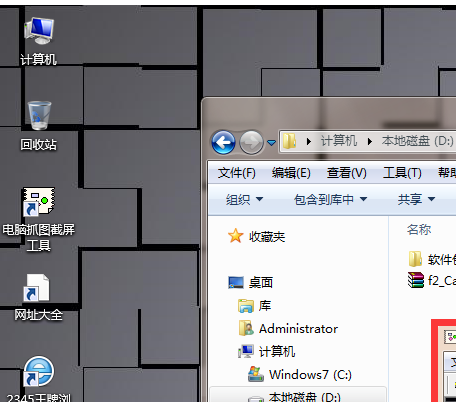456x402 pixels.
Task: Select the f2_Ca archive file icon
Action: pyautogui.click(x=416, y=280)
